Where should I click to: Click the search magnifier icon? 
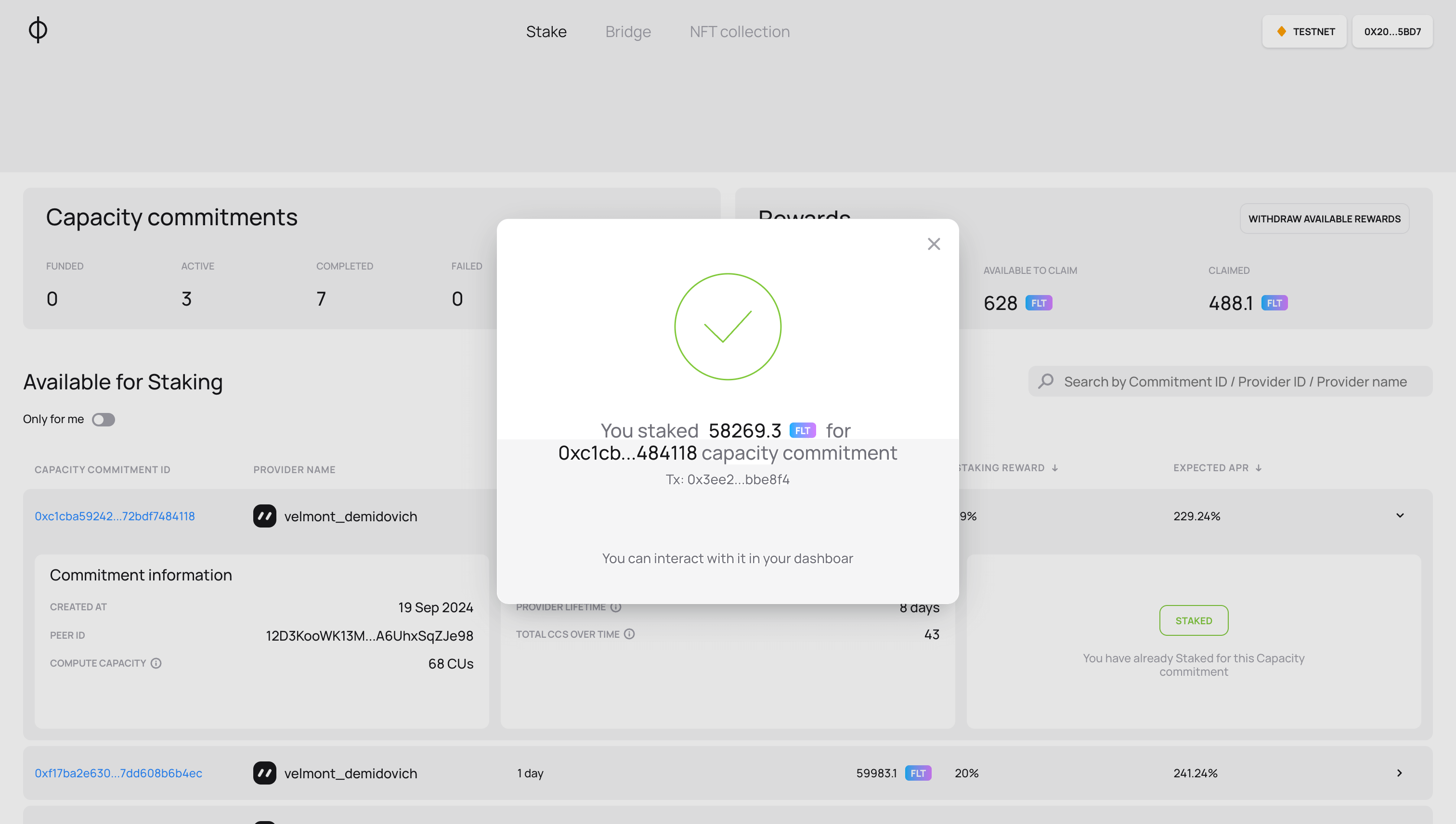[1046, 381]
